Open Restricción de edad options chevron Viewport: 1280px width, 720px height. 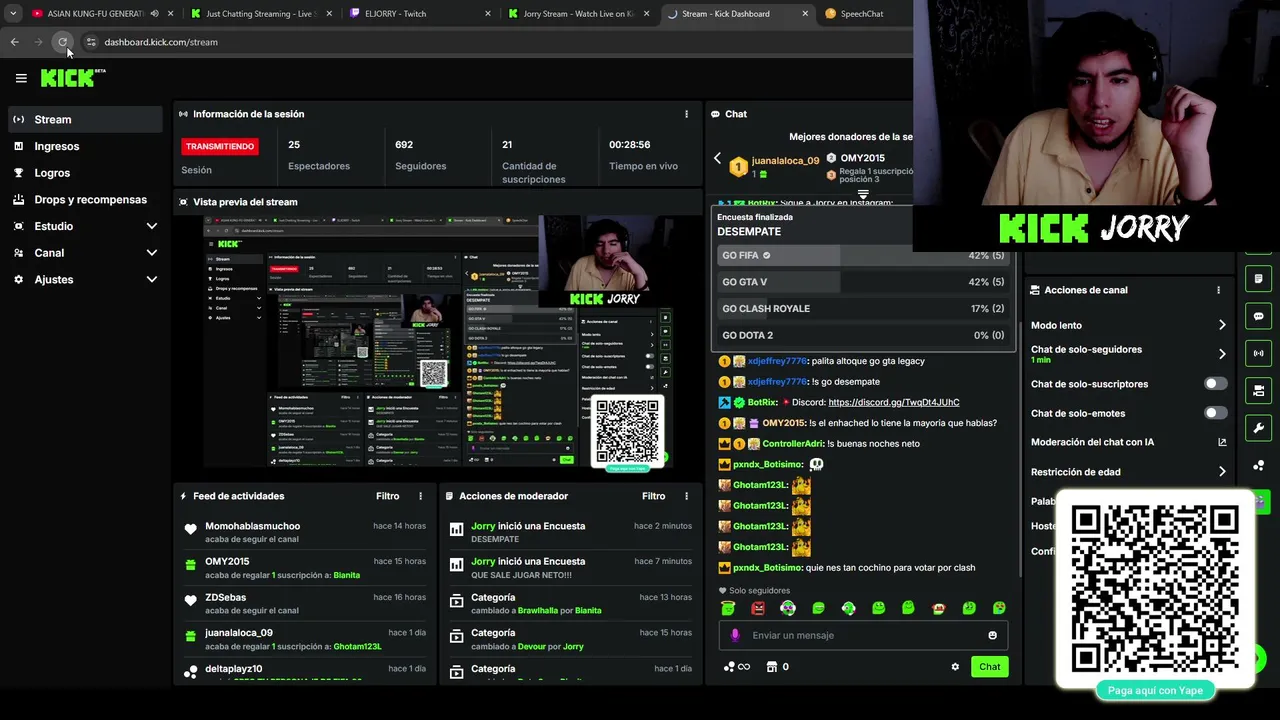(x=1222, y=472)
